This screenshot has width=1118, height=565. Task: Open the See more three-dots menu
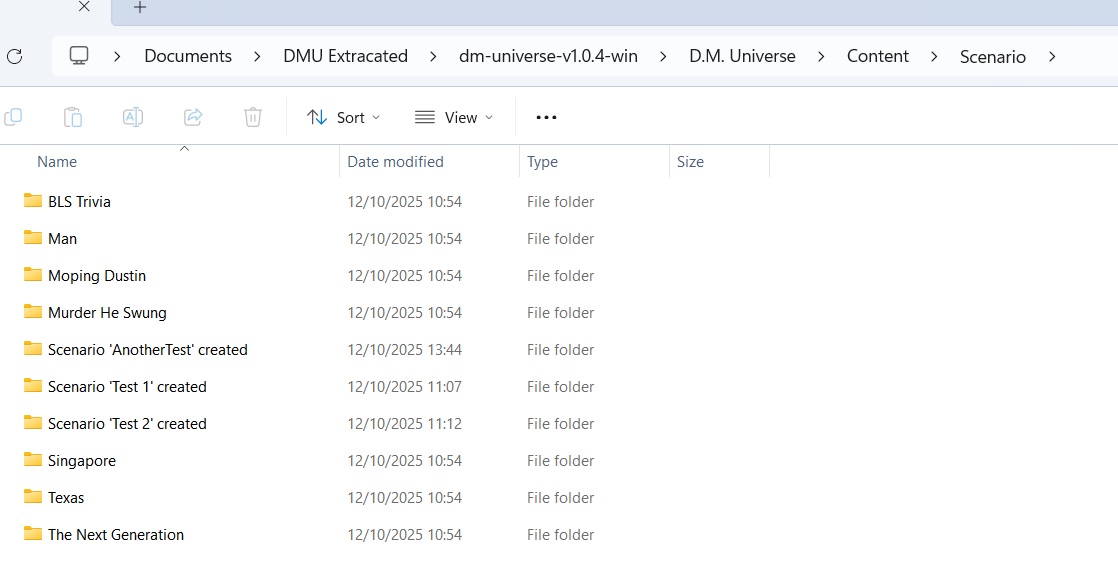point(546,117)
